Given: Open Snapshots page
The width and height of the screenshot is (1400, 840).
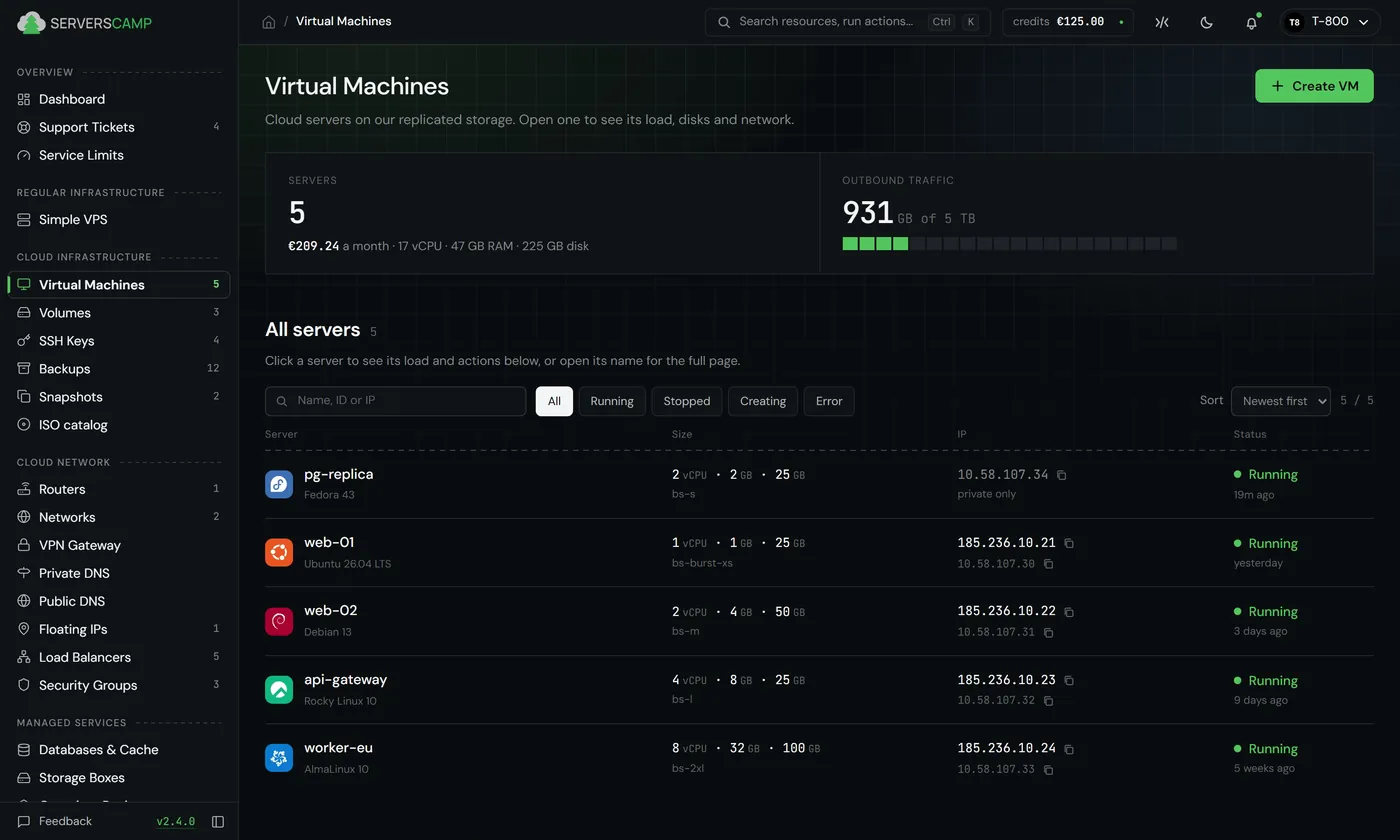Looking at the screenshot, I should click(119, 397).
